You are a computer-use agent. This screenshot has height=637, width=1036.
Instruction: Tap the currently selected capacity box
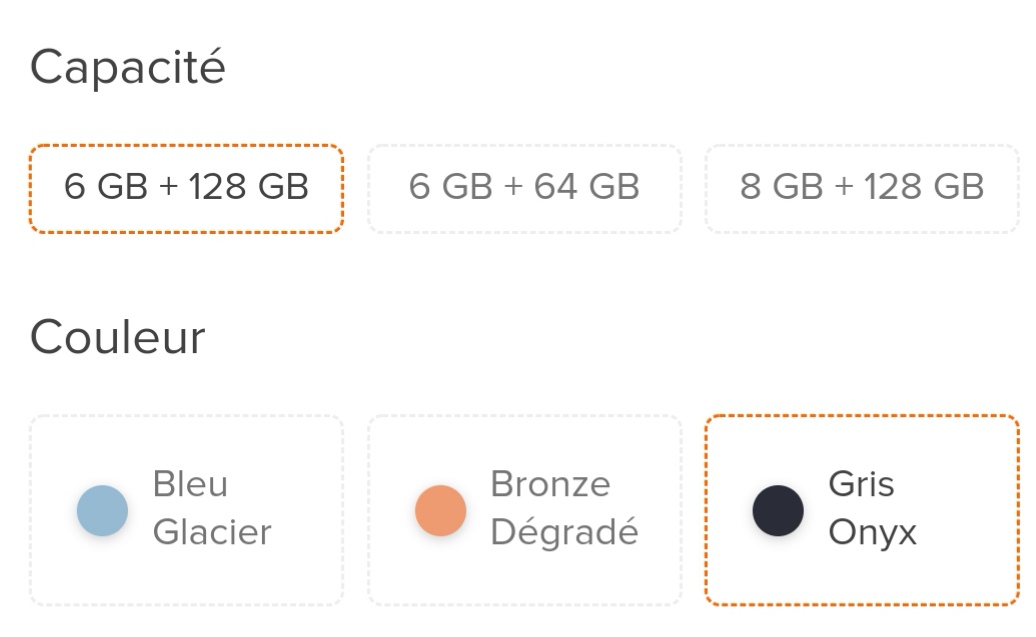pyautogui.click(x=186, y=188)
